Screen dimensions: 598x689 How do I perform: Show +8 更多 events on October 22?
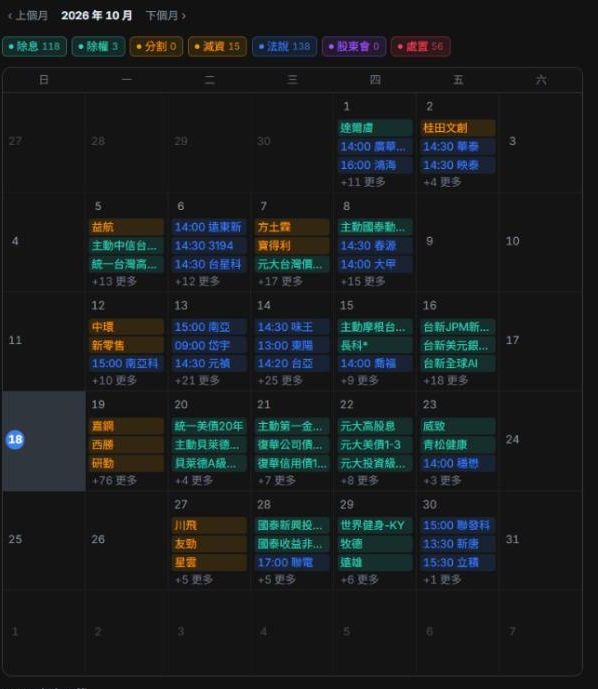coord(360,480)
